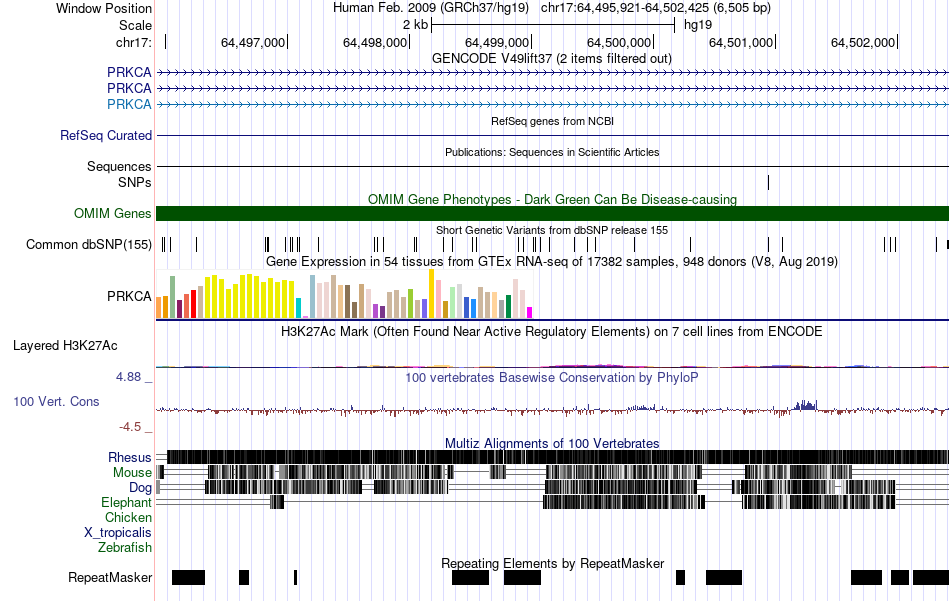The height and width of the screenshot is (601, 950).
Task: Click the Scale label
Action: click(135, 25)
